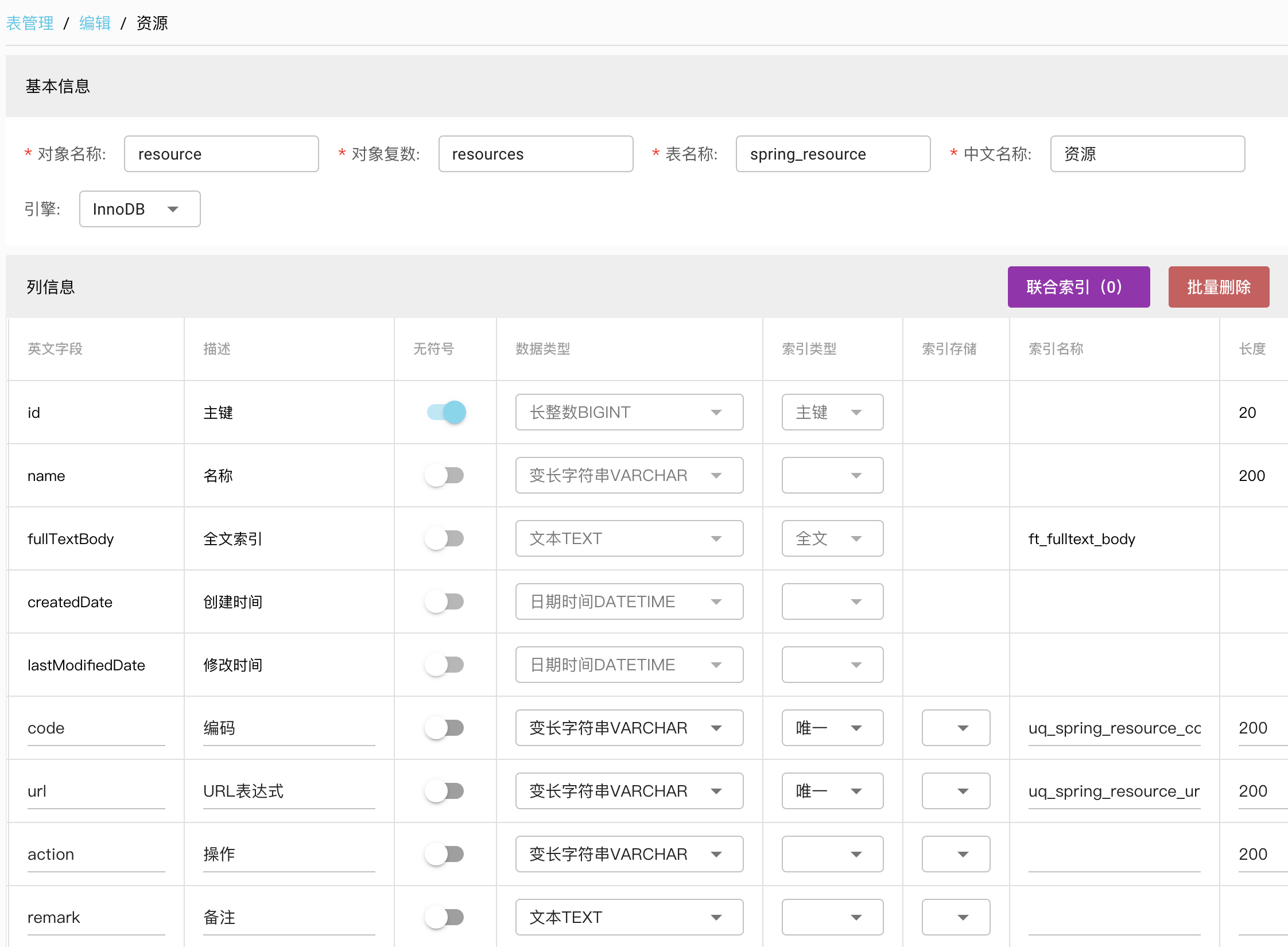Viewport: 1288px width, 947px height.
Task: Expand index type dropdown for remark row
Action: (x=832, y=917)
